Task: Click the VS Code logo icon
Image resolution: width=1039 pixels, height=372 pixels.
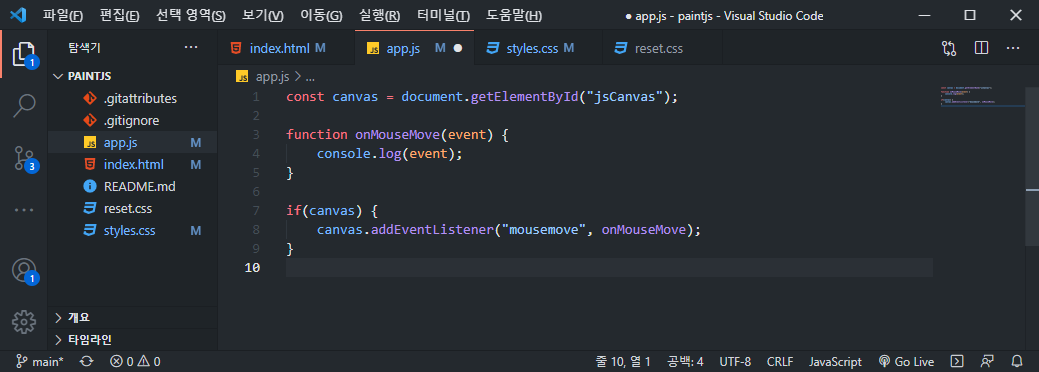Action: (18, 15)
